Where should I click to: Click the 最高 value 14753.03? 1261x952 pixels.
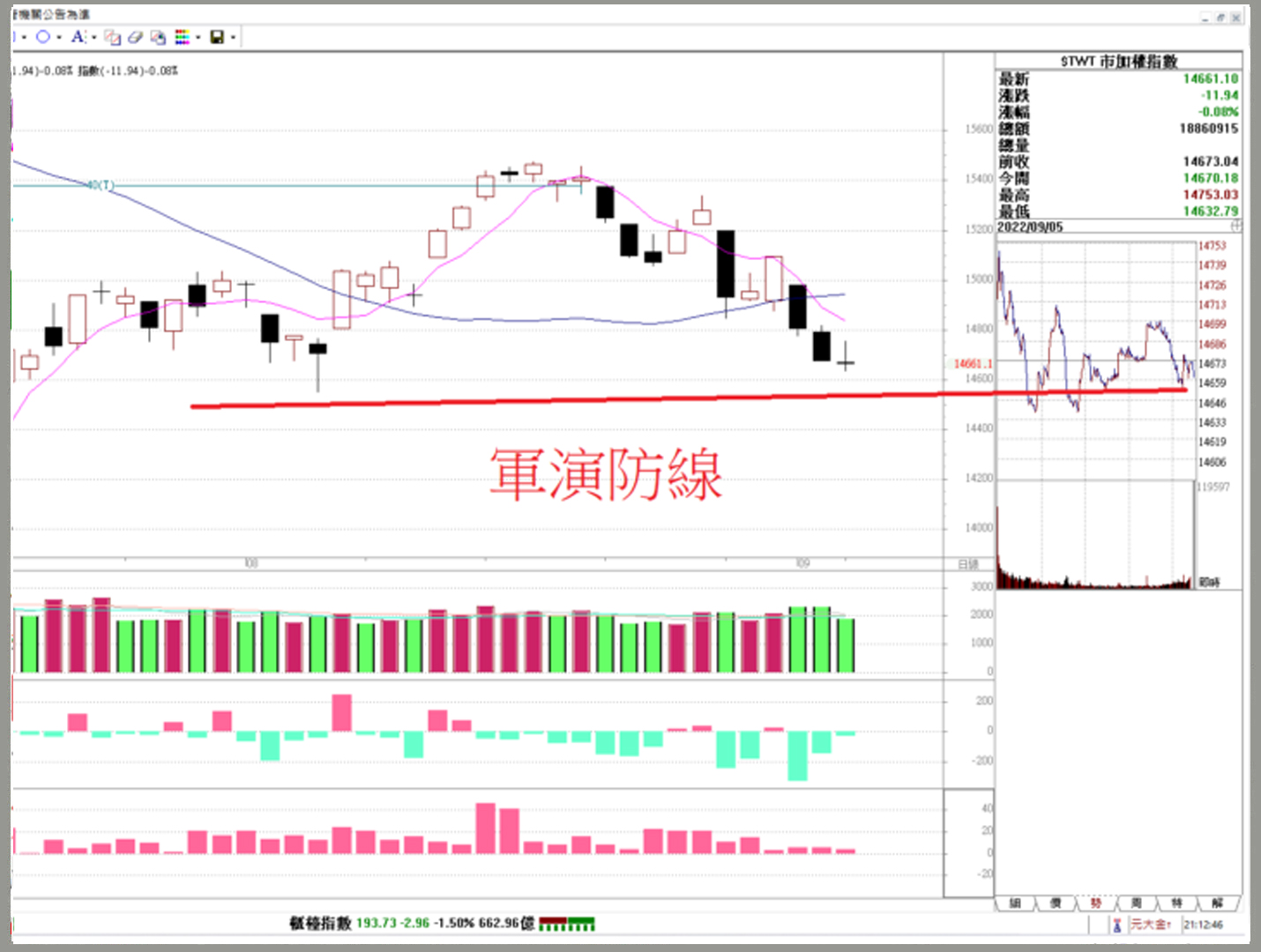1211,195
